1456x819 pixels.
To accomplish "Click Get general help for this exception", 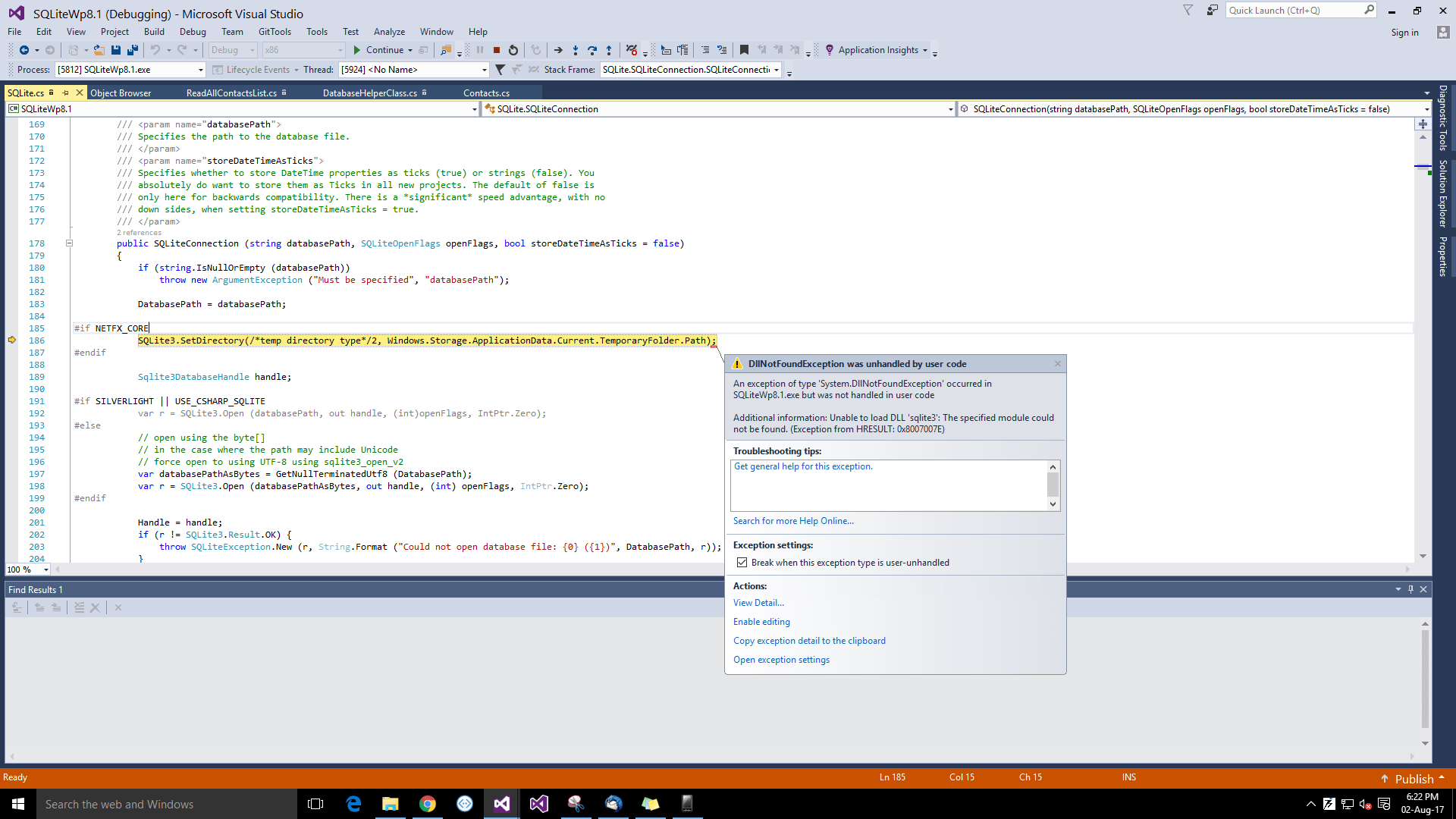I will coord(803,466).
